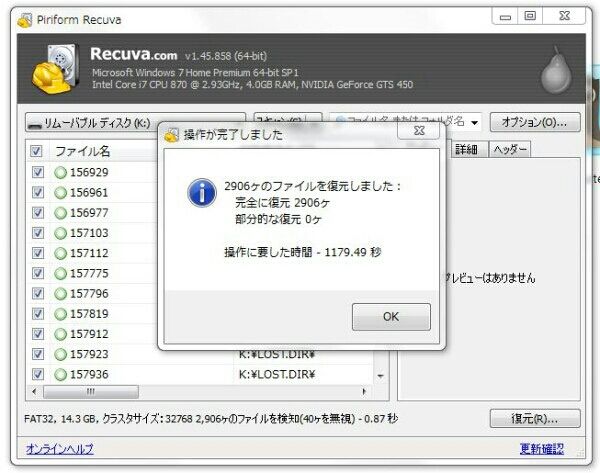
Task: Click the removable disk drive icon
Action: coord(36,125)
